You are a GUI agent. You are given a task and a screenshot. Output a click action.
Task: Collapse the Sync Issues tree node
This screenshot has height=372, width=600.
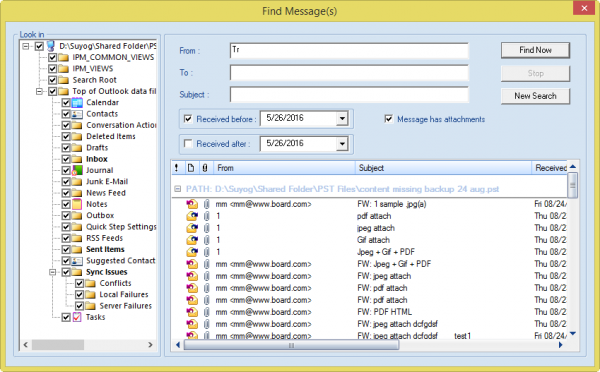53,272
